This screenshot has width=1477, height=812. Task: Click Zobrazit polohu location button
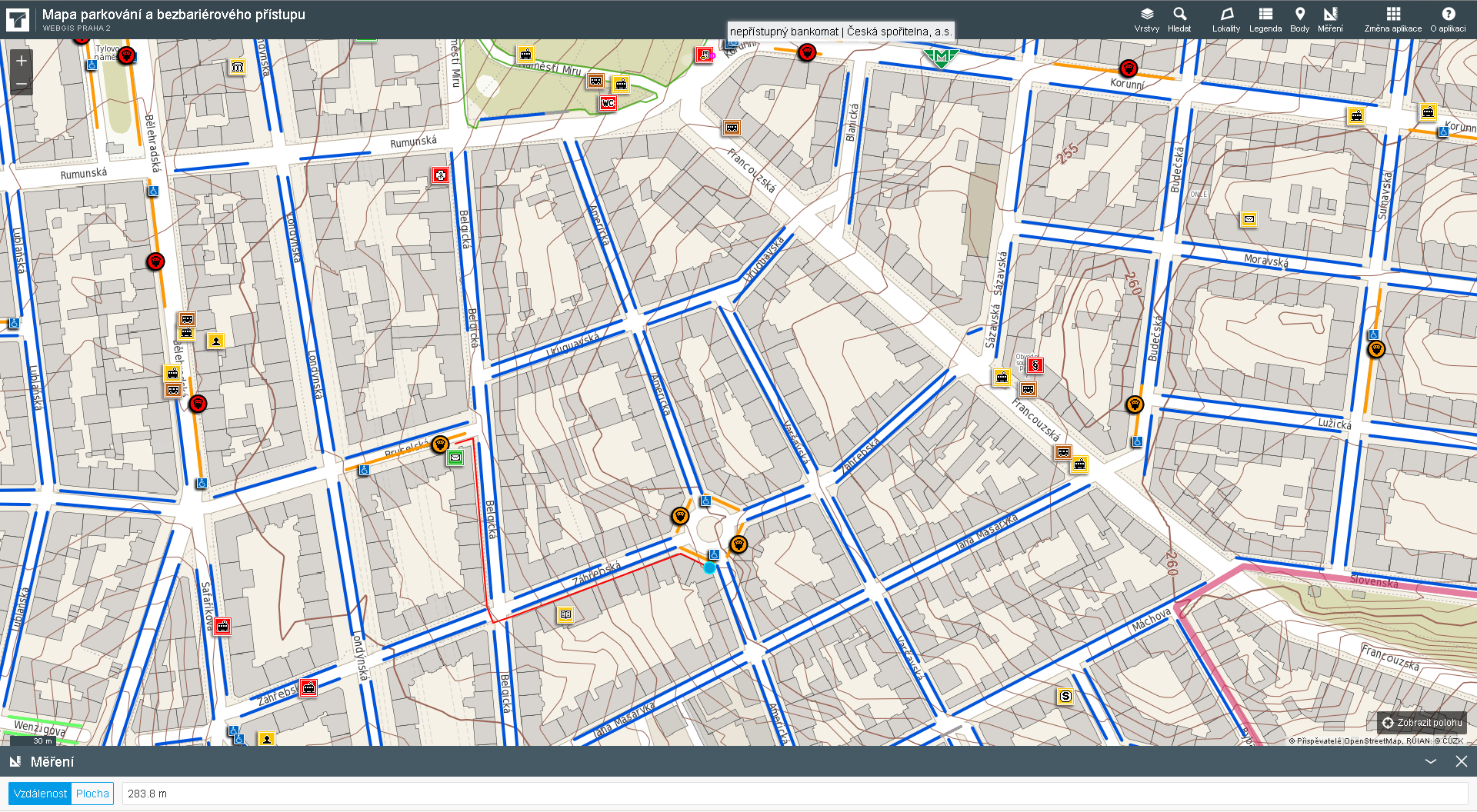coord(1422,723)
